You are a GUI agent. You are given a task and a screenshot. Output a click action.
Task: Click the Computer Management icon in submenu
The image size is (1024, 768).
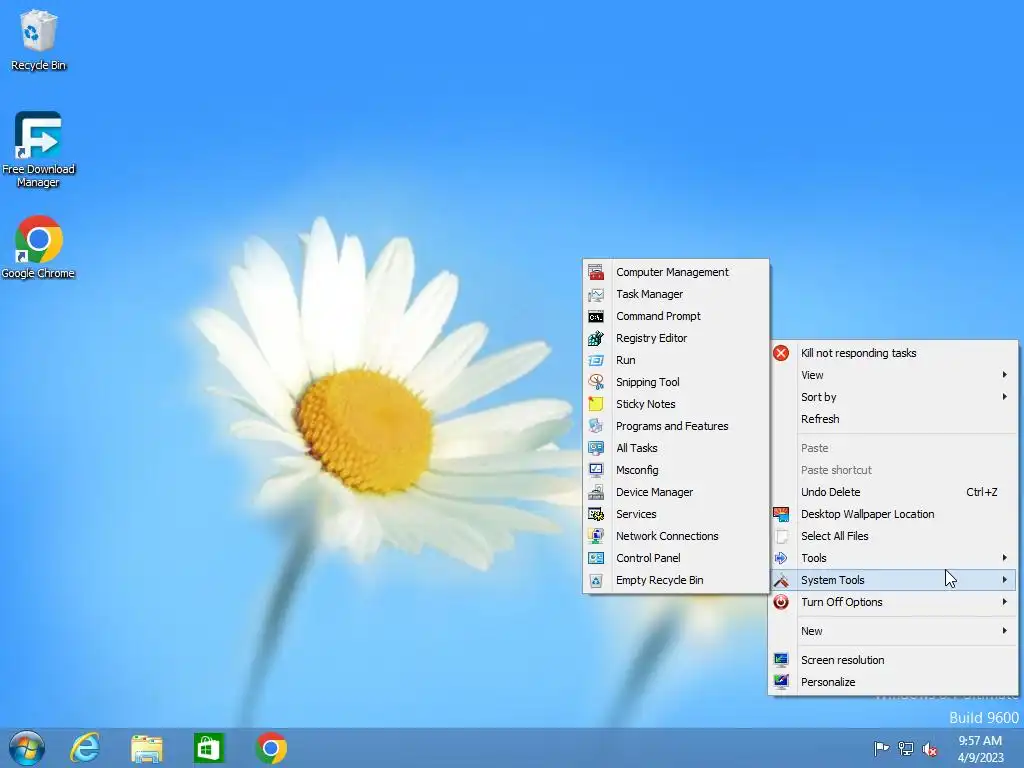coord(596,272)
